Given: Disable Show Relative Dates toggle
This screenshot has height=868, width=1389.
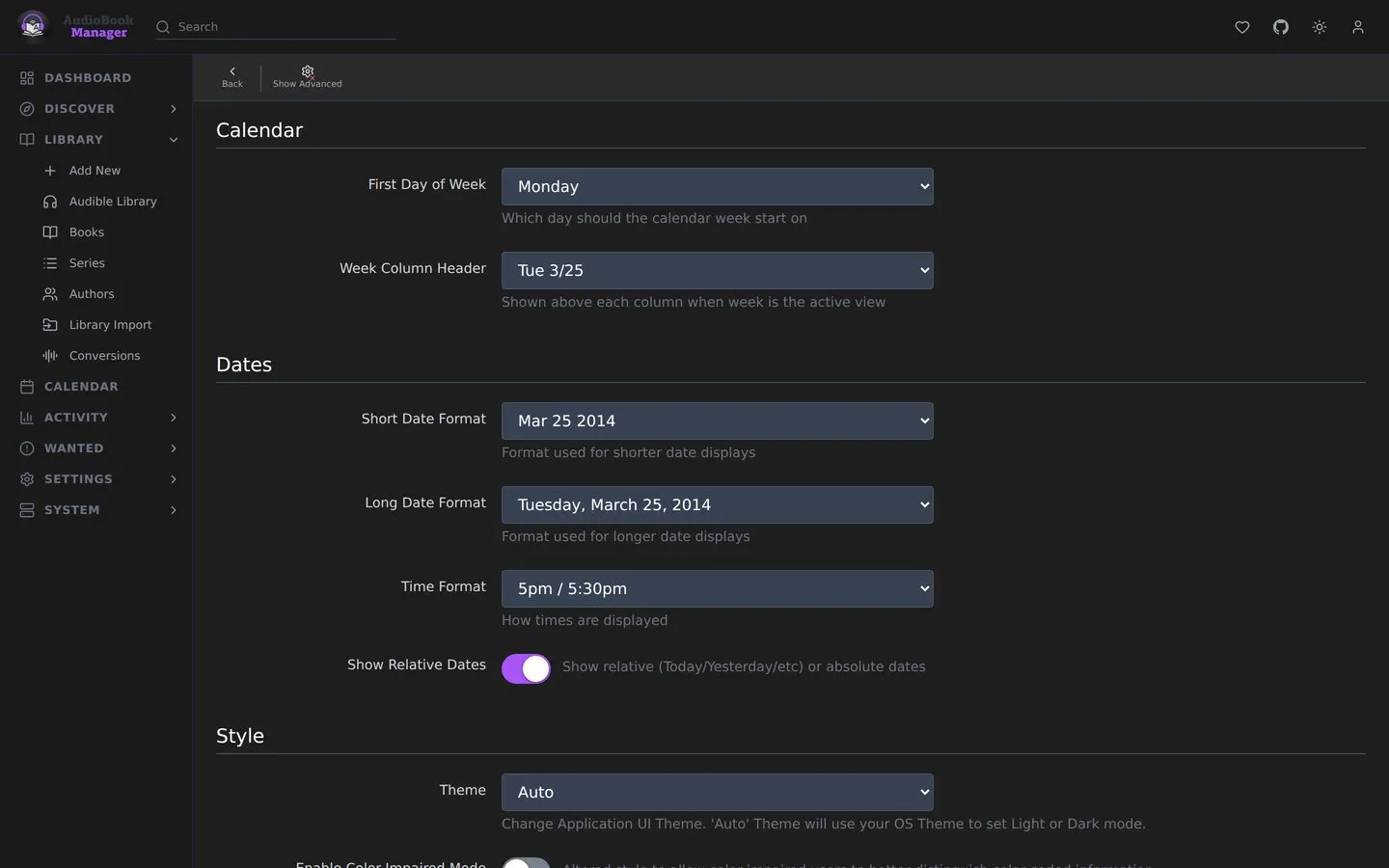Looking at the screenshot, I should pyautogui.click(x=526, y=668).
